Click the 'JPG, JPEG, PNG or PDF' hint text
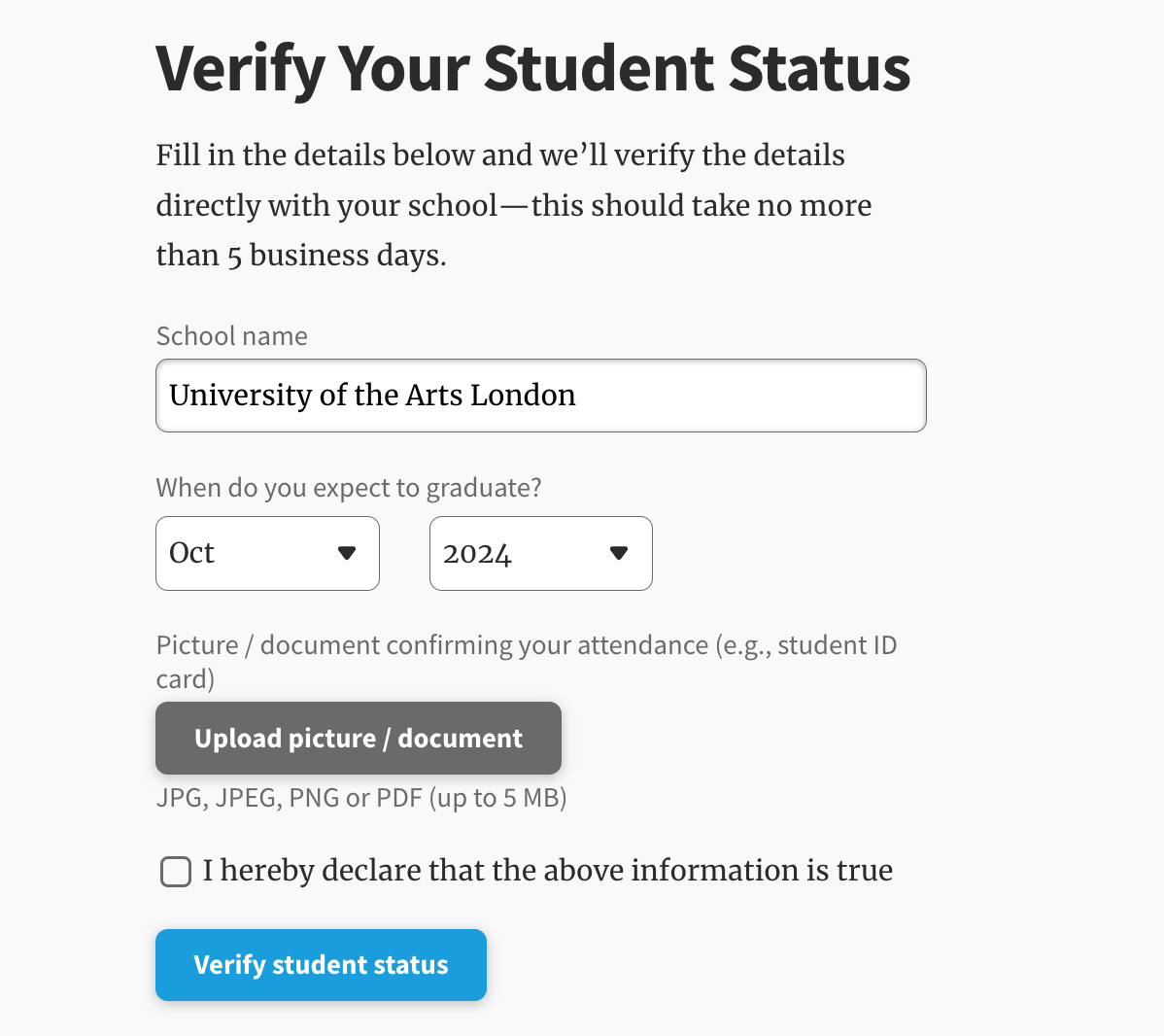 coord(361,798)
